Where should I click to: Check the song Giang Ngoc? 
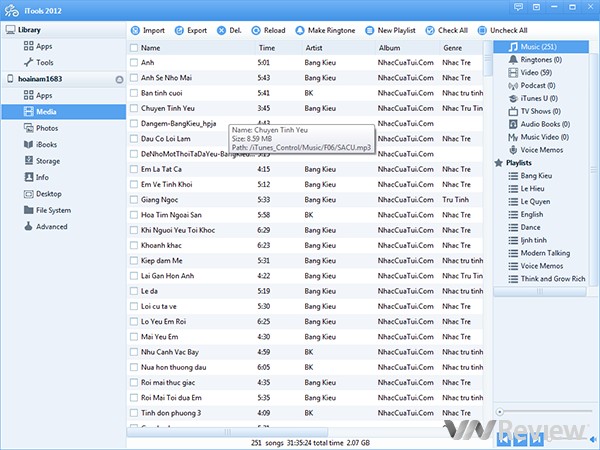click(x=134, y=200)
